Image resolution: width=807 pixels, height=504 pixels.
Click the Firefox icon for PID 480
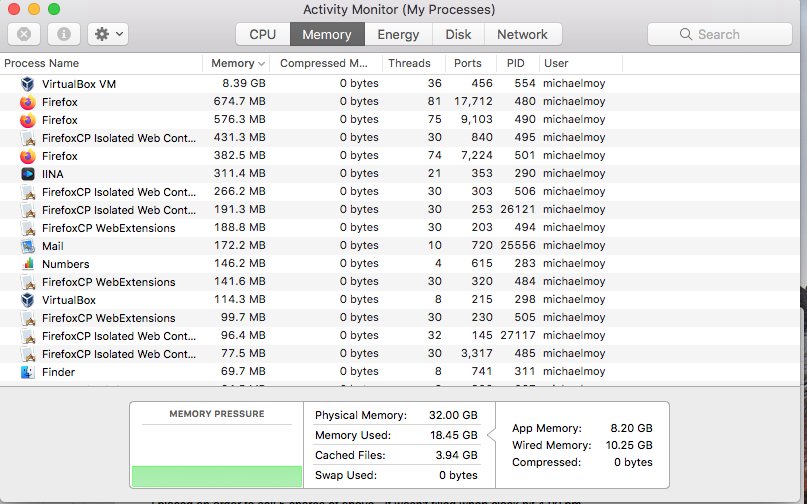pyautogui.click(x=28, y=102)
